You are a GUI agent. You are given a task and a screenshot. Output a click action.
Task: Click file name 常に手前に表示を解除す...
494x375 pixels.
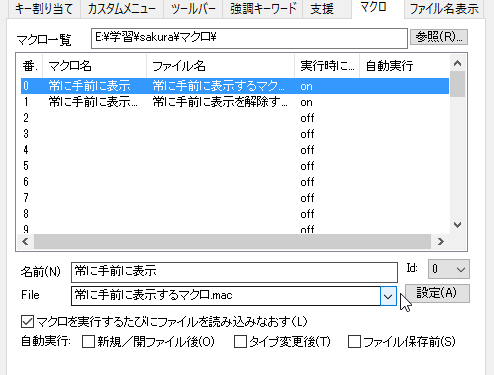[220, 102]
